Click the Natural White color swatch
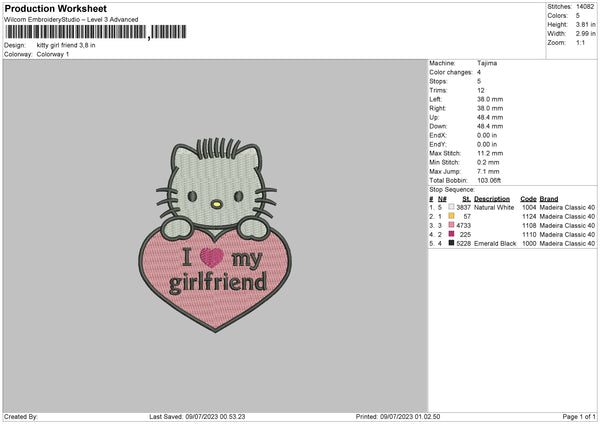 click(453, 207)
